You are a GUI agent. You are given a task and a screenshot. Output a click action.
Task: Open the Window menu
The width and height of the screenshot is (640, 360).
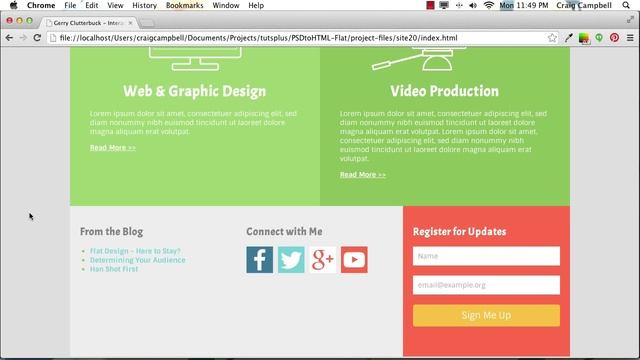pyautogui.click(x=226, y=5)
